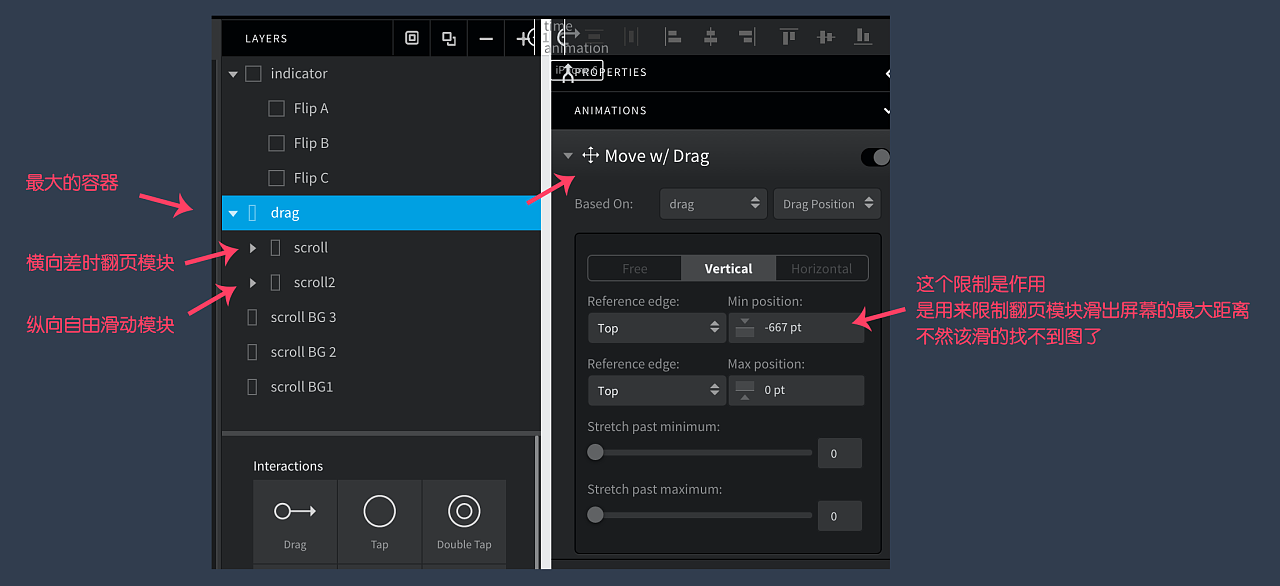1280x586 pixels.
Task: Select the scroll BG 3 layer
Action: point(381,317)
